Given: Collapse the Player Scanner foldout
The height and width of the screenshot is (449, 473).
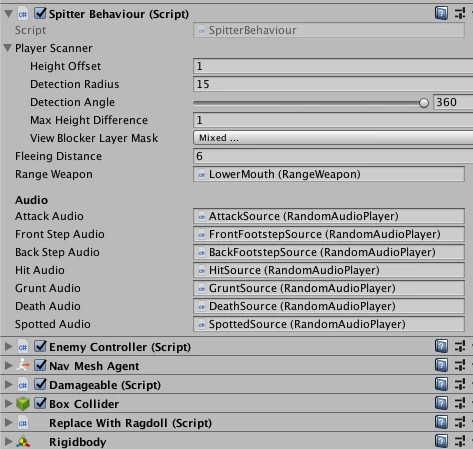Looking at the screenshot, I should pos(8,48).
